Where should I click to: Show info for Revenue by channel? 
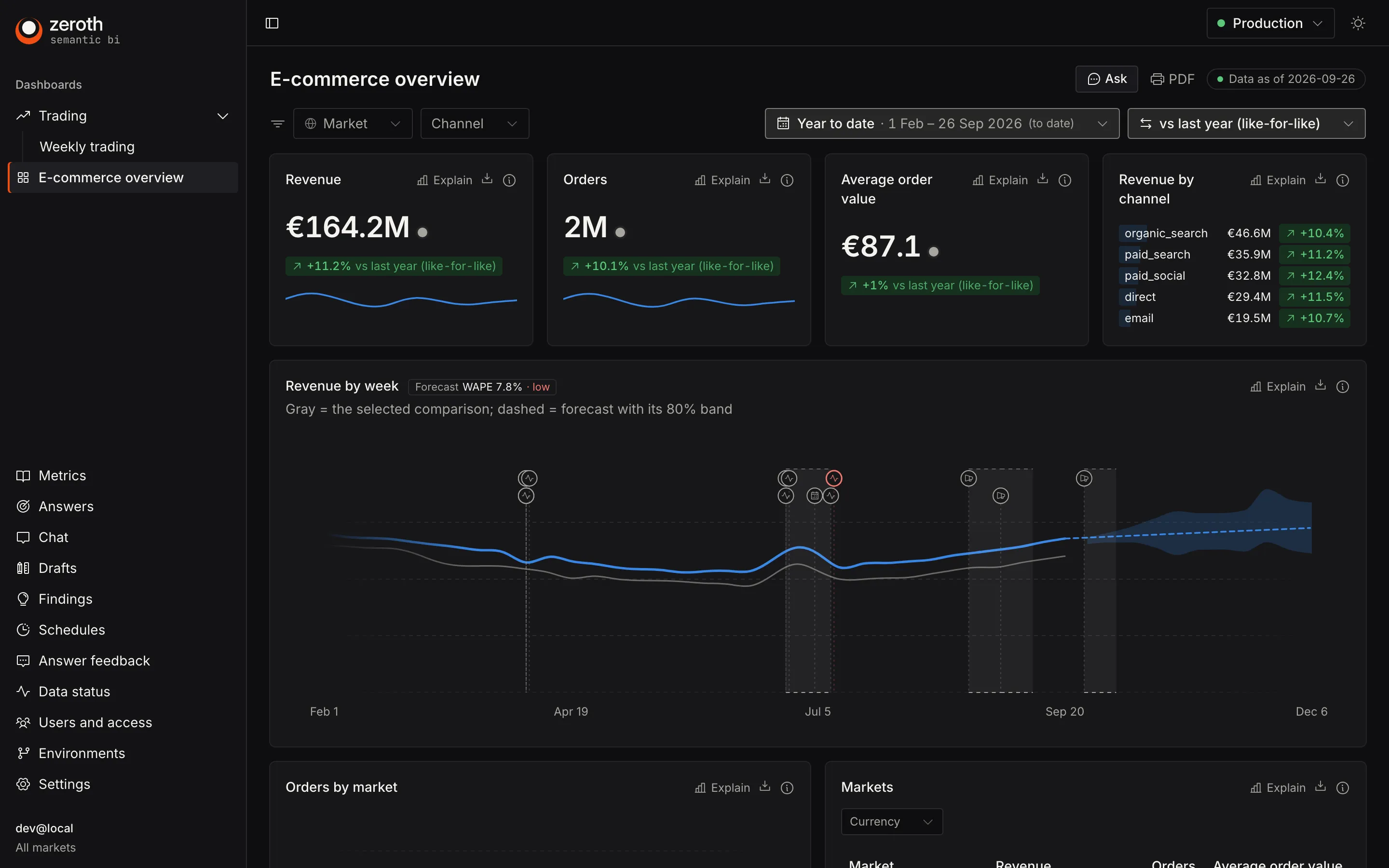click(x=1343, y=180)
